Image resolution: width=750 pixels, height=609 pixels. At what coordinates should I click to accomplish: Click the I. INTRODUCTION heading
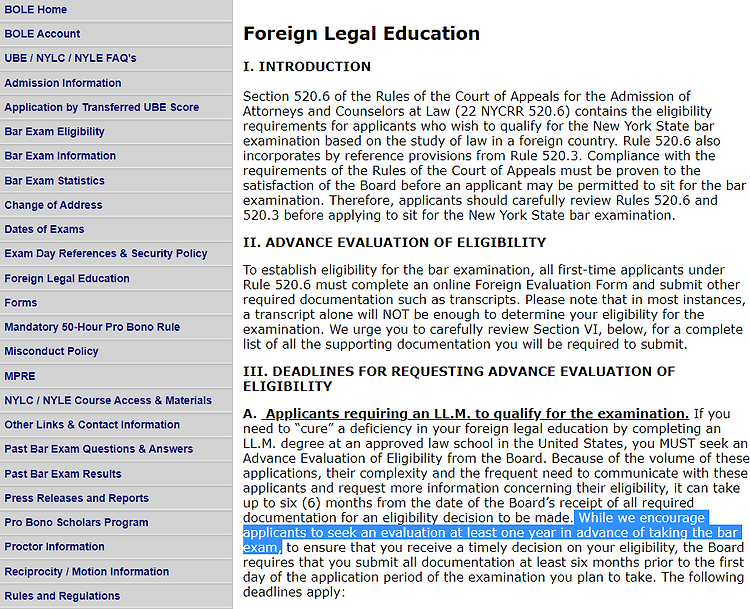click(307, 66)
